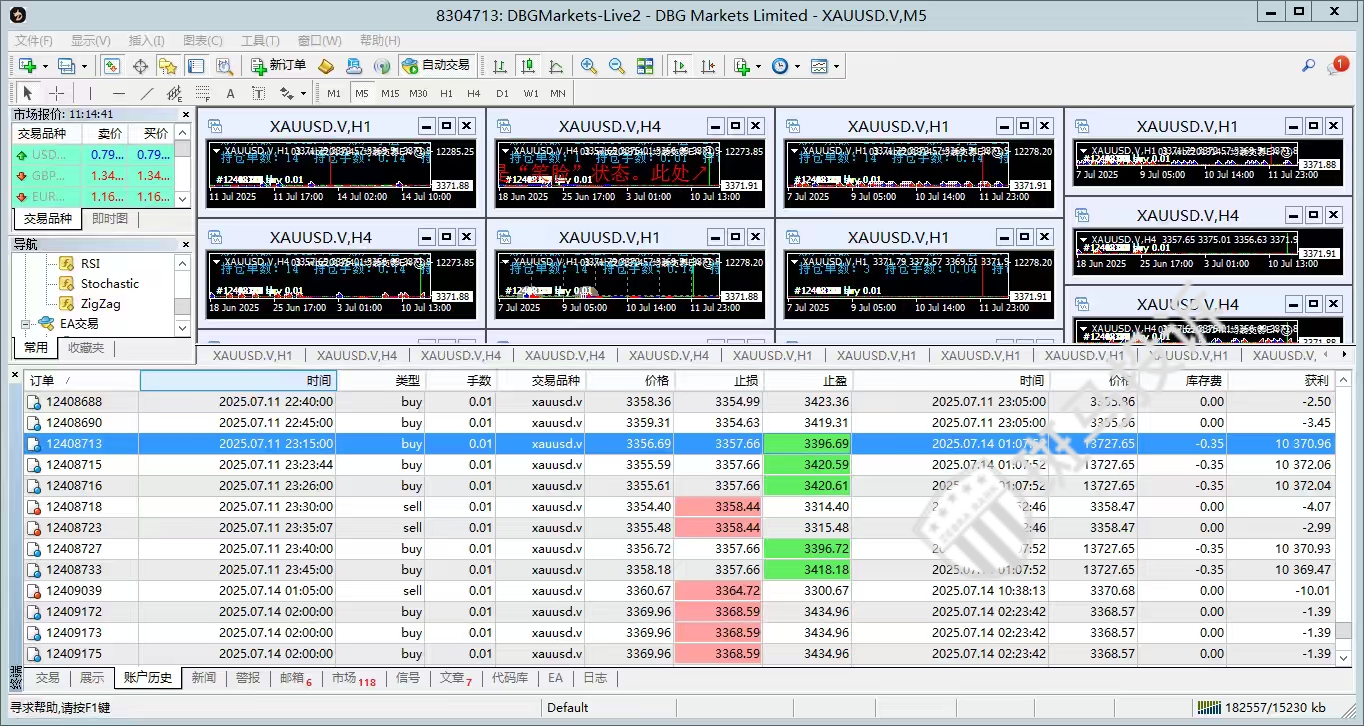Open MetaEditor with the yellow book icon

click(x=326, y=66)
